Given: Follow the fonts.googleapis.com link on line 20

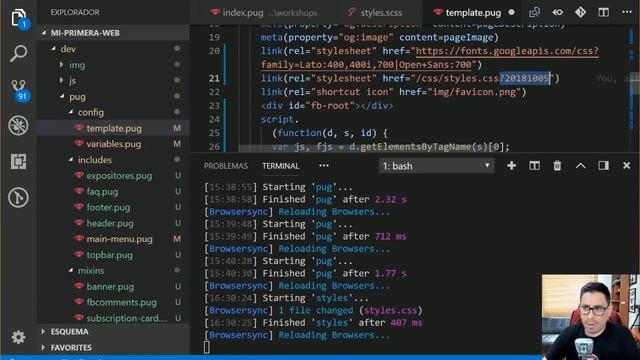Looking at the screenshot, I should tap(507, 51).
